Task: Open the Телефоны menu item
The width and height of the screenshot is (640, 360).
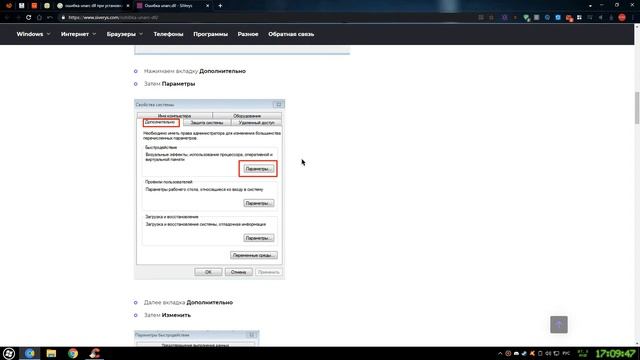Action: click(x=168, y=34)
